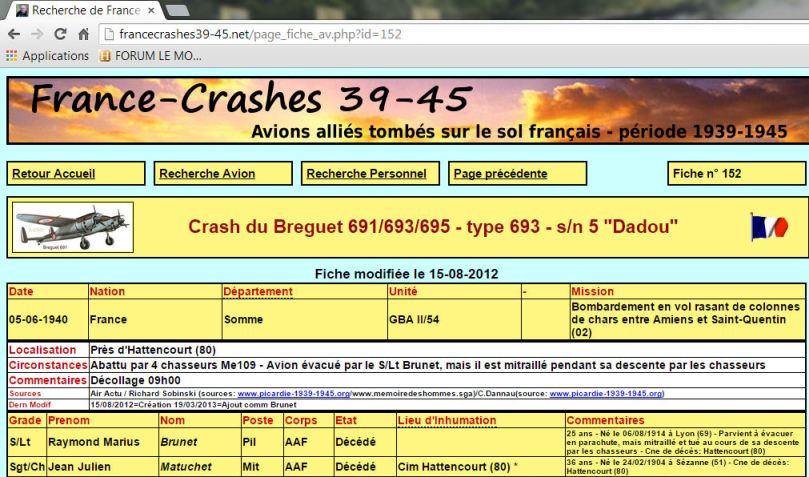Open the browser home page icon
The image size is (809, 477).
point(83,35)
